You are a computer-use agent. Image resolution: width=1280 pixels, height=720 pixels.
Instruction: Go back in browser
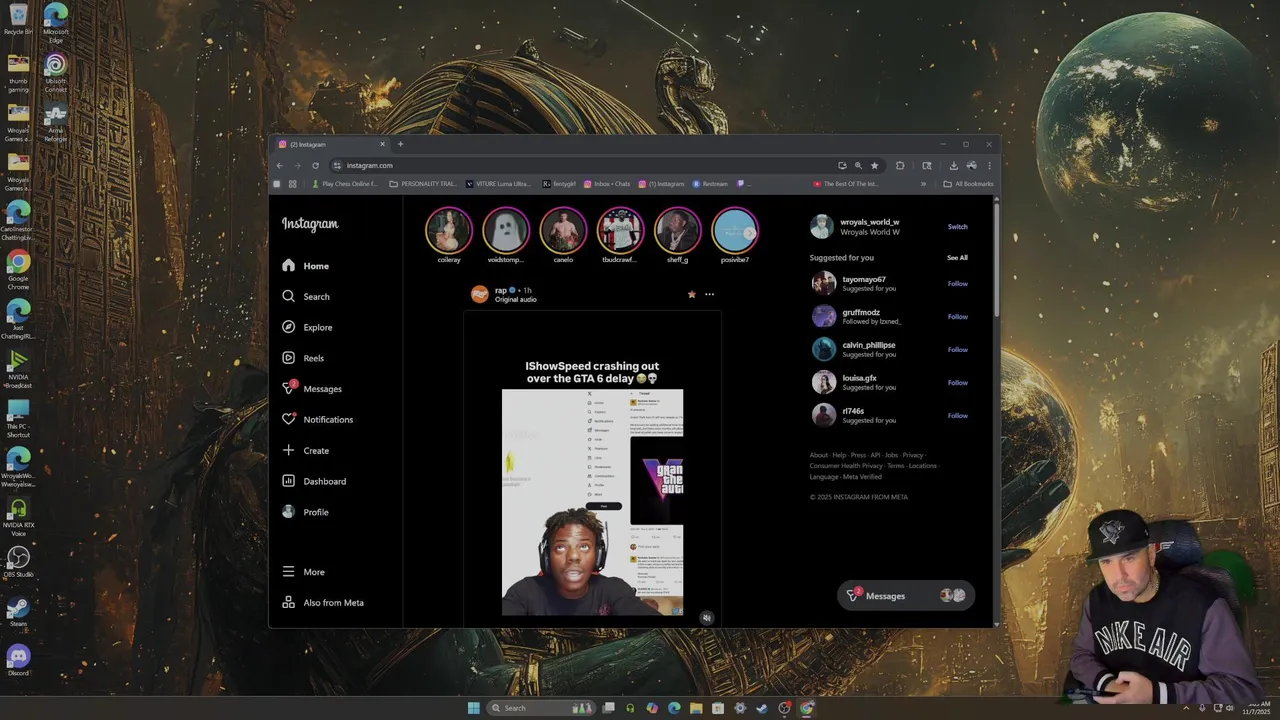pos(280,166)
